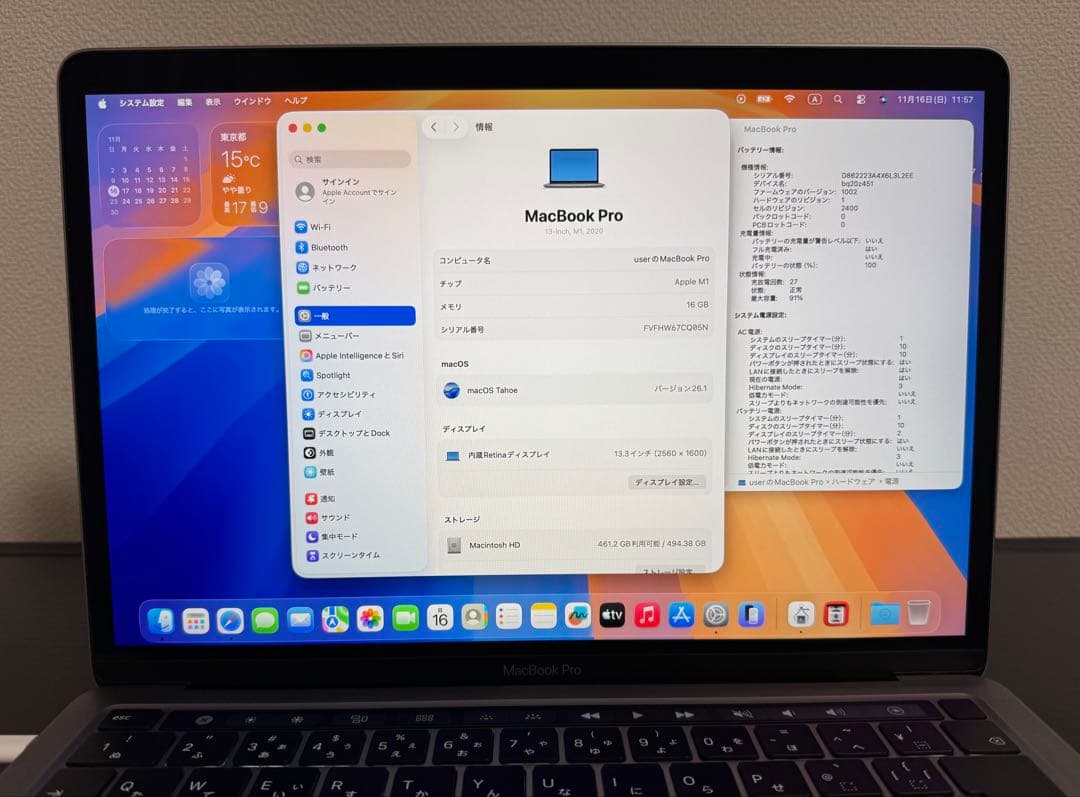Open the ウインドウ menu
1080x797 pixels.
251,100
